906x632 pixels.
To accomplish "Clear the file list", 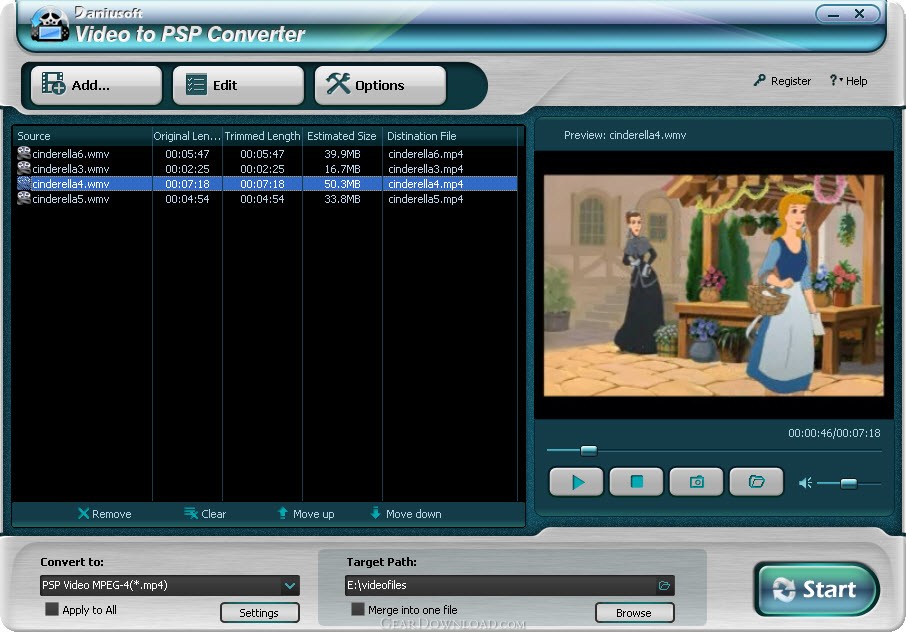I will [x=205, y=514].
